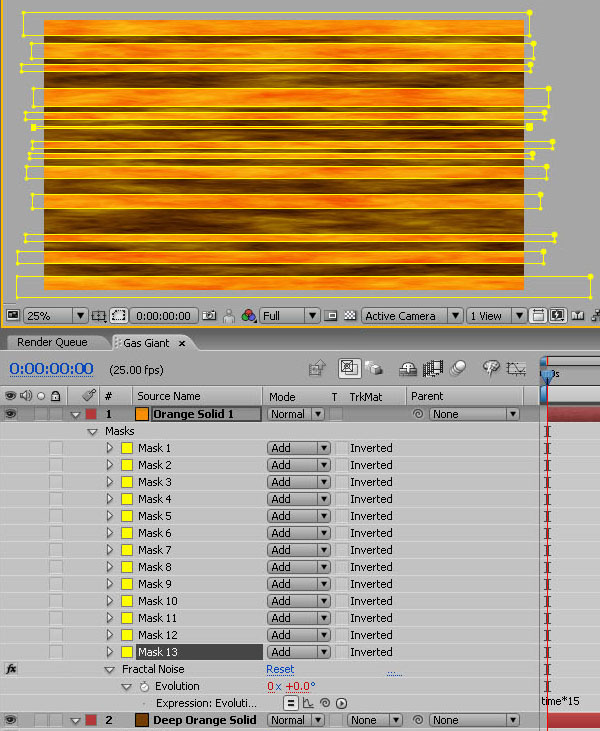Click the blue current time display

point(51,369)
